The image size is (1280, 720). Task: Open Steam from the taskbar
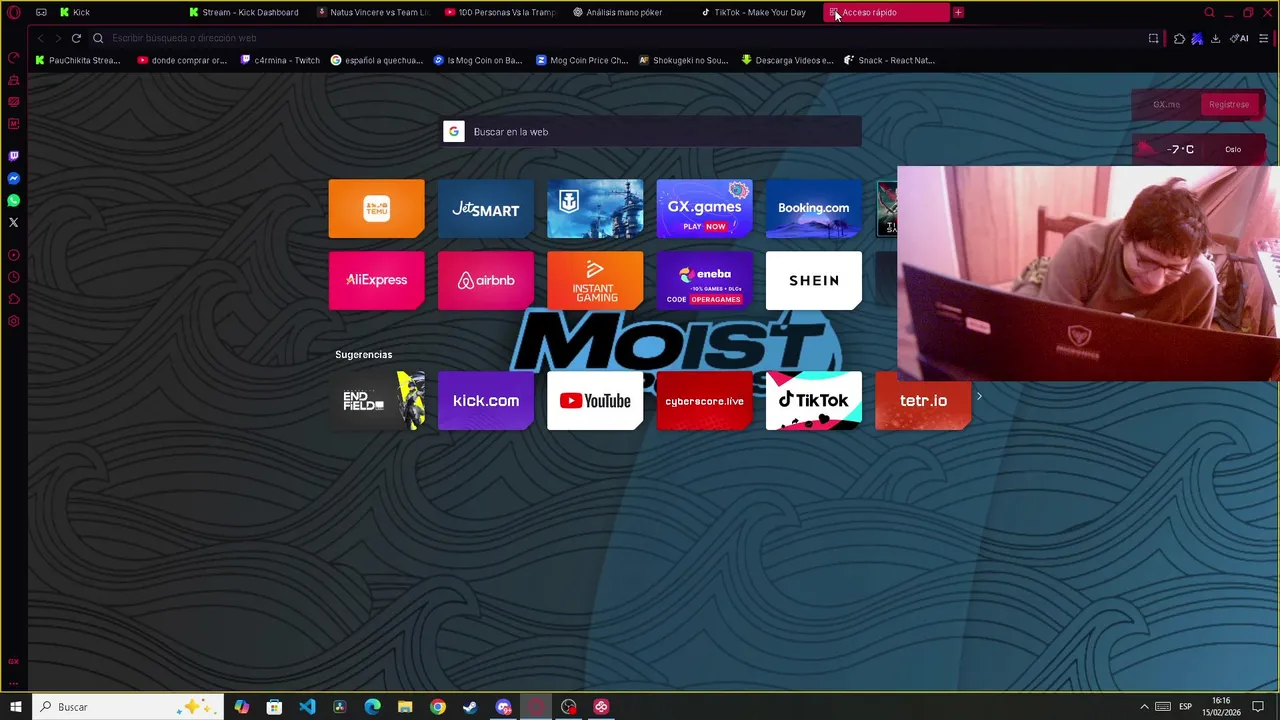(470, 707)
